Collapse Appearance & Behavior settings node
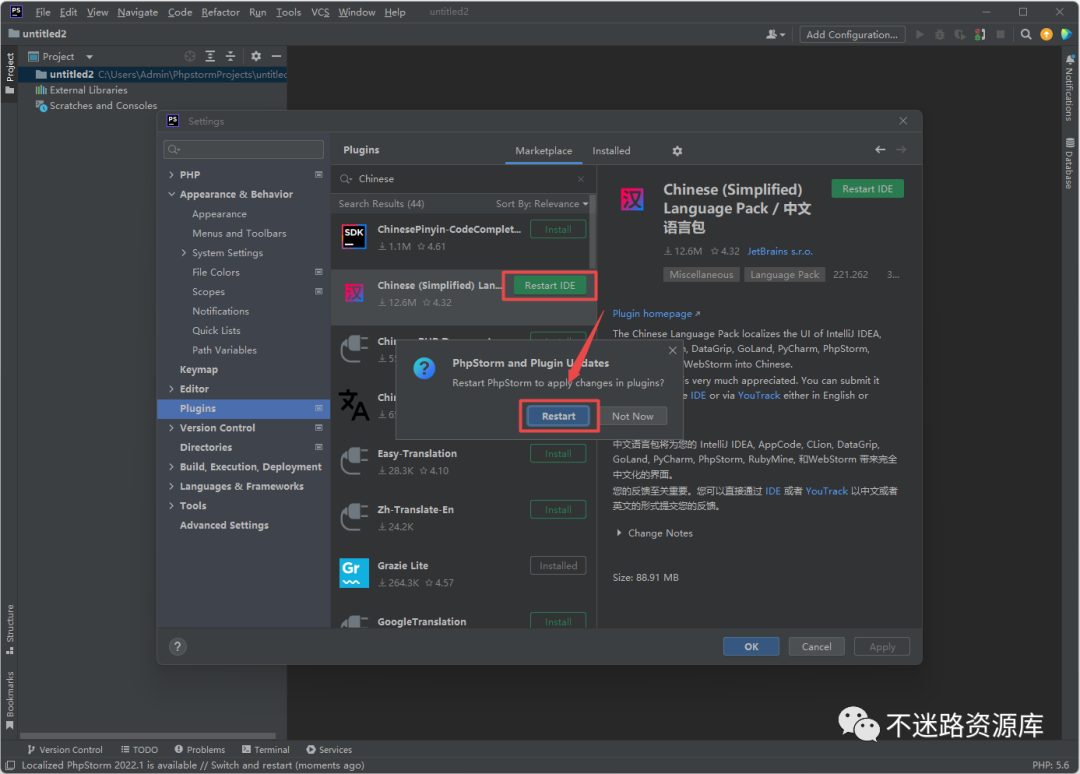This screenshot has height=774, width=1080. 172,195
